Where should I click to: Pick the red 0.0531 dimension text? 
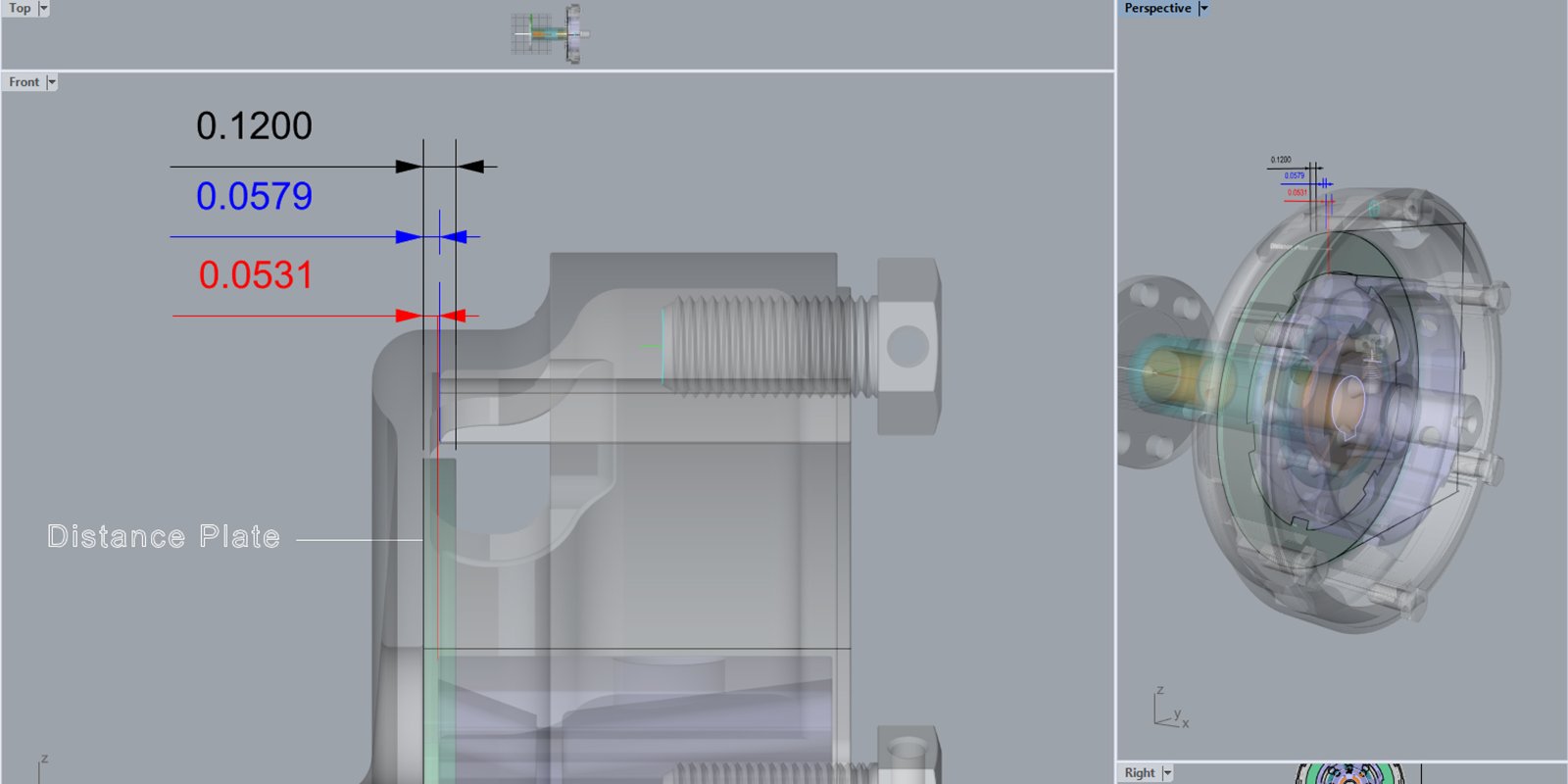click(255, 275)
